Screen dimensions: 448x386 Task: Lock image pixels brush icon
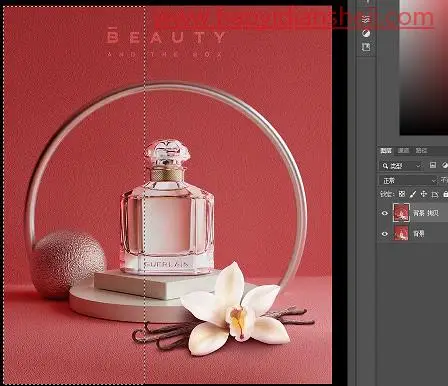pos(413,194)
